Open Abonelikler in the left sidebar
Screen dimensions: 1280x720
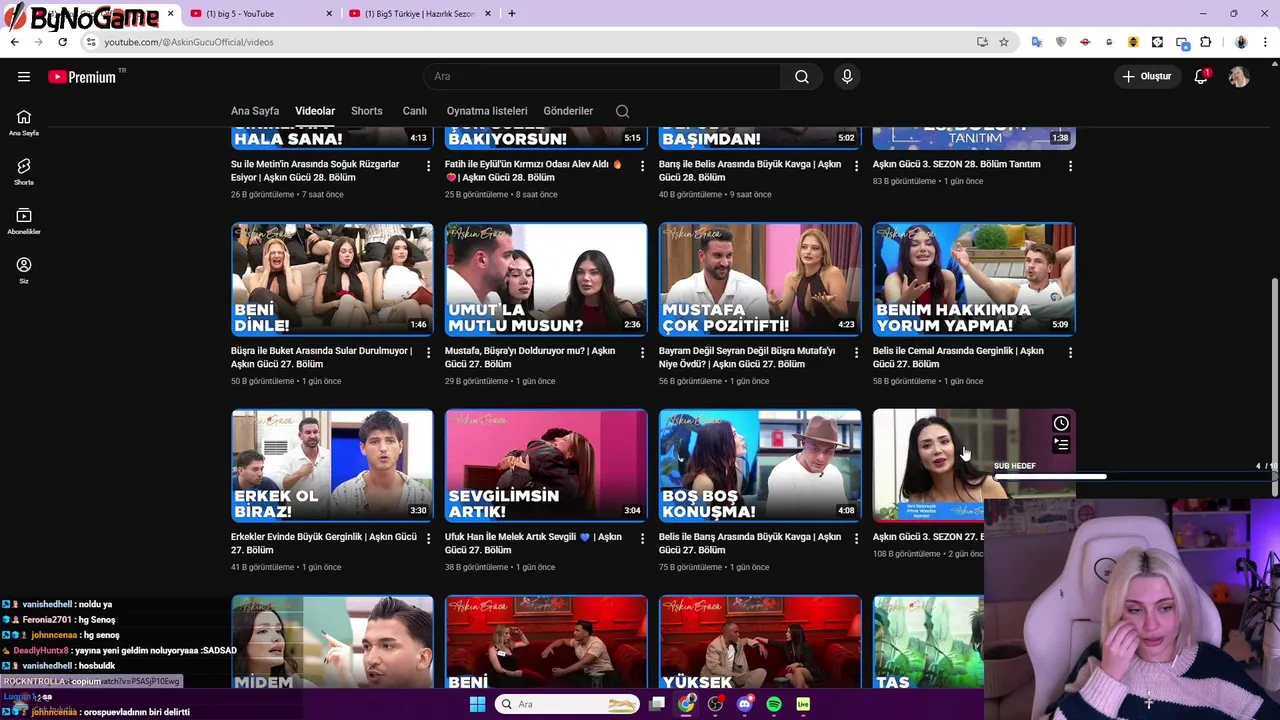click(x=24, y=221)
